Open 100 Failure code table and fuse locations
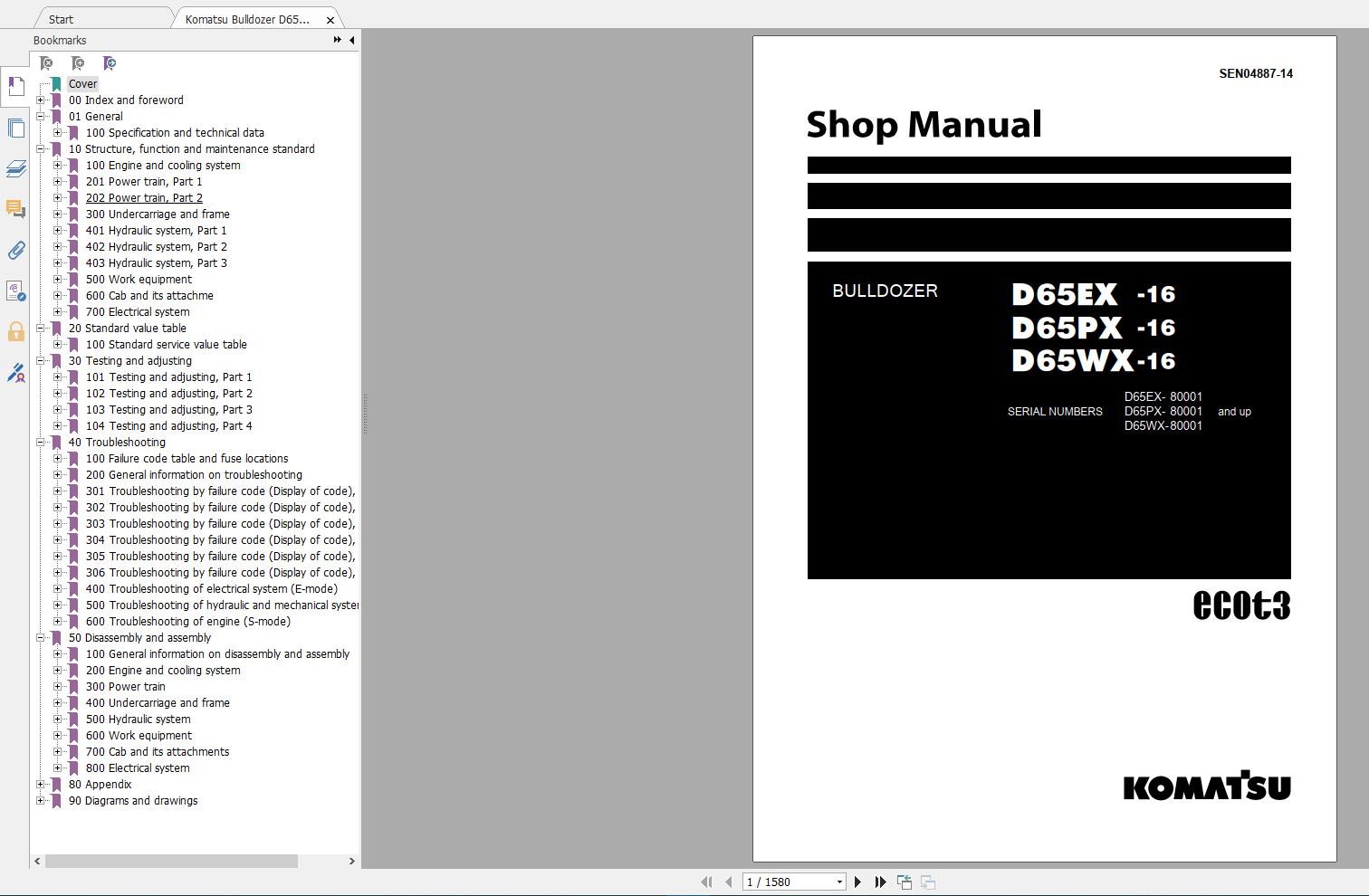The image size is (1369, 896). (187, 459)
